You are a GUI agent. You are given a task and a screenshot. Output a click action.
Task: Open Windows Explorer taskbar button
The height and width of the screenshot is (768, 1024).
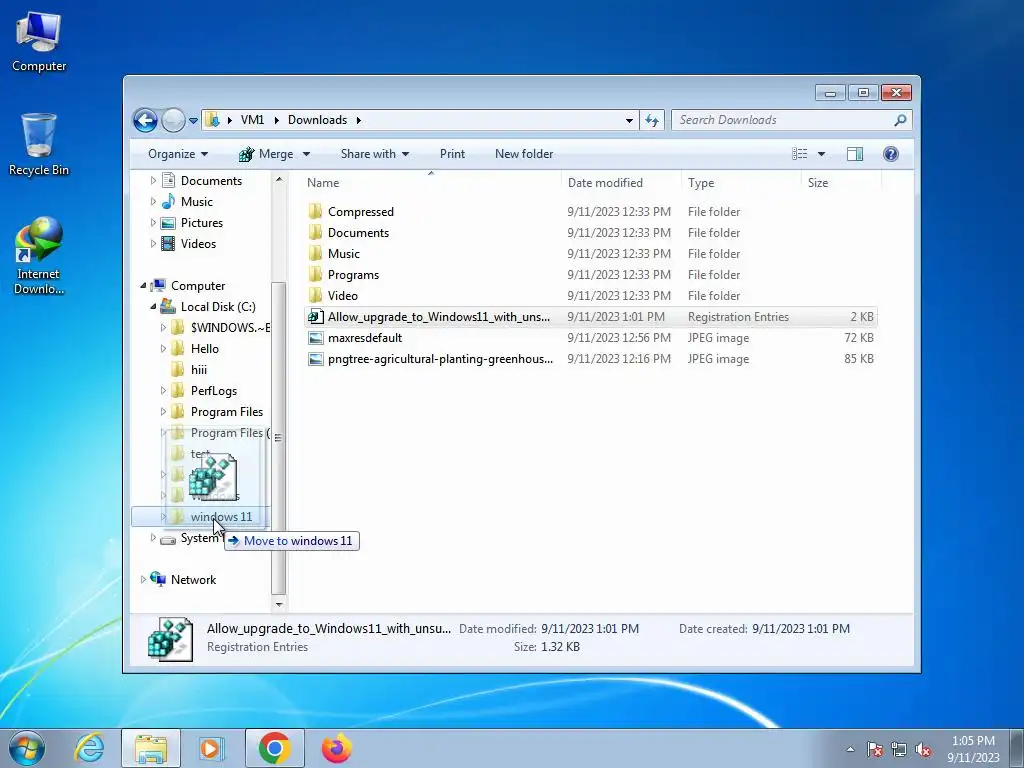point(151,748)
